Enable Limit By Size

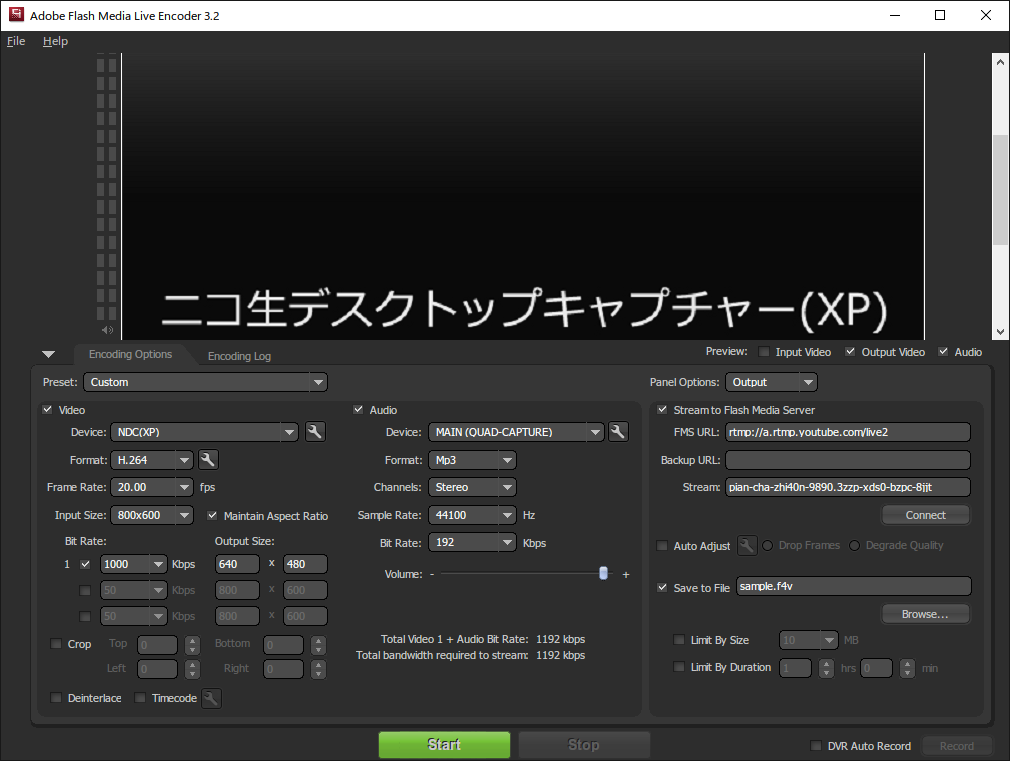[679, 639]
